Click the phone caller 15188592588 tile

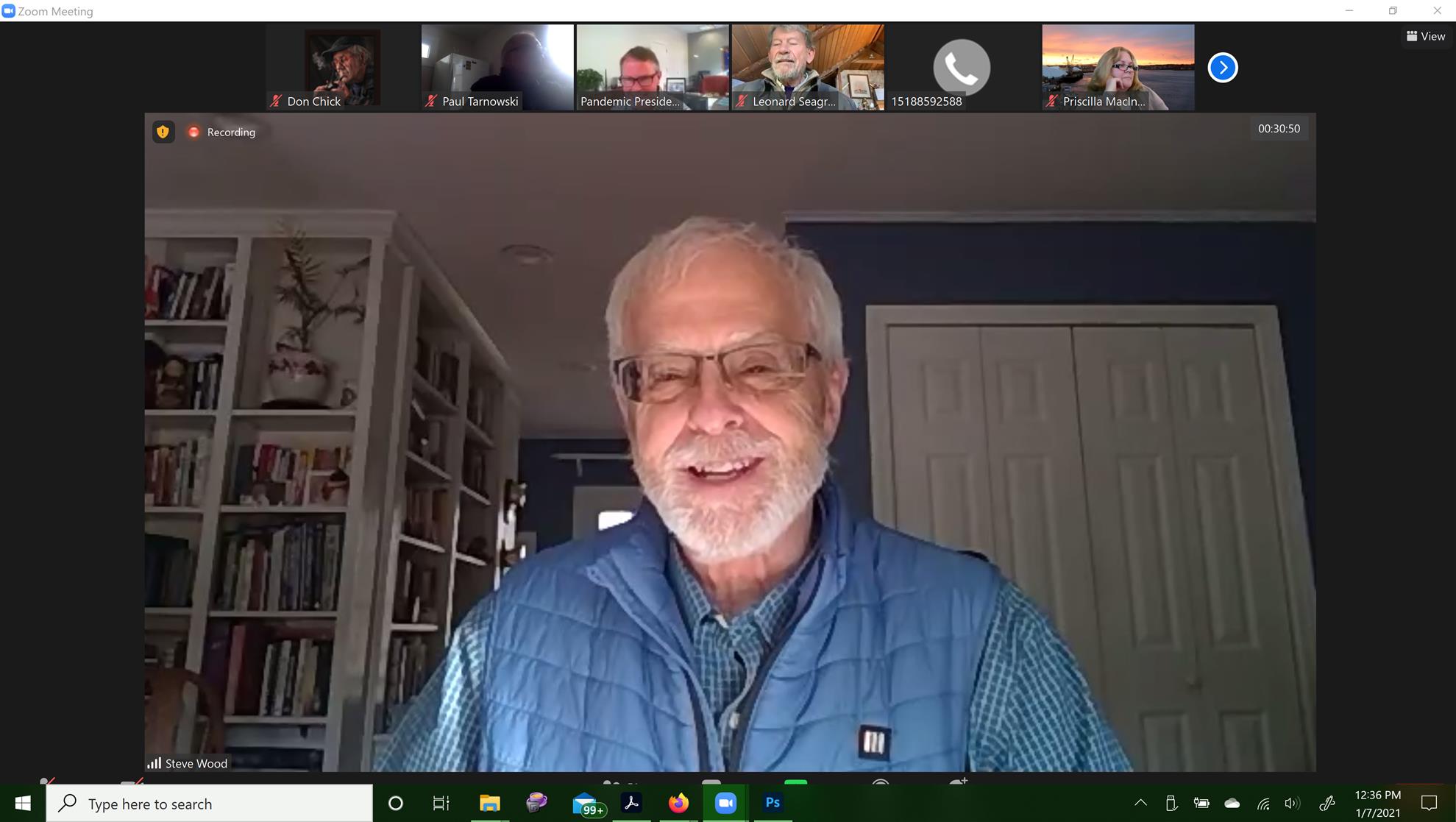pyautogui.click(x=961, y=67)
